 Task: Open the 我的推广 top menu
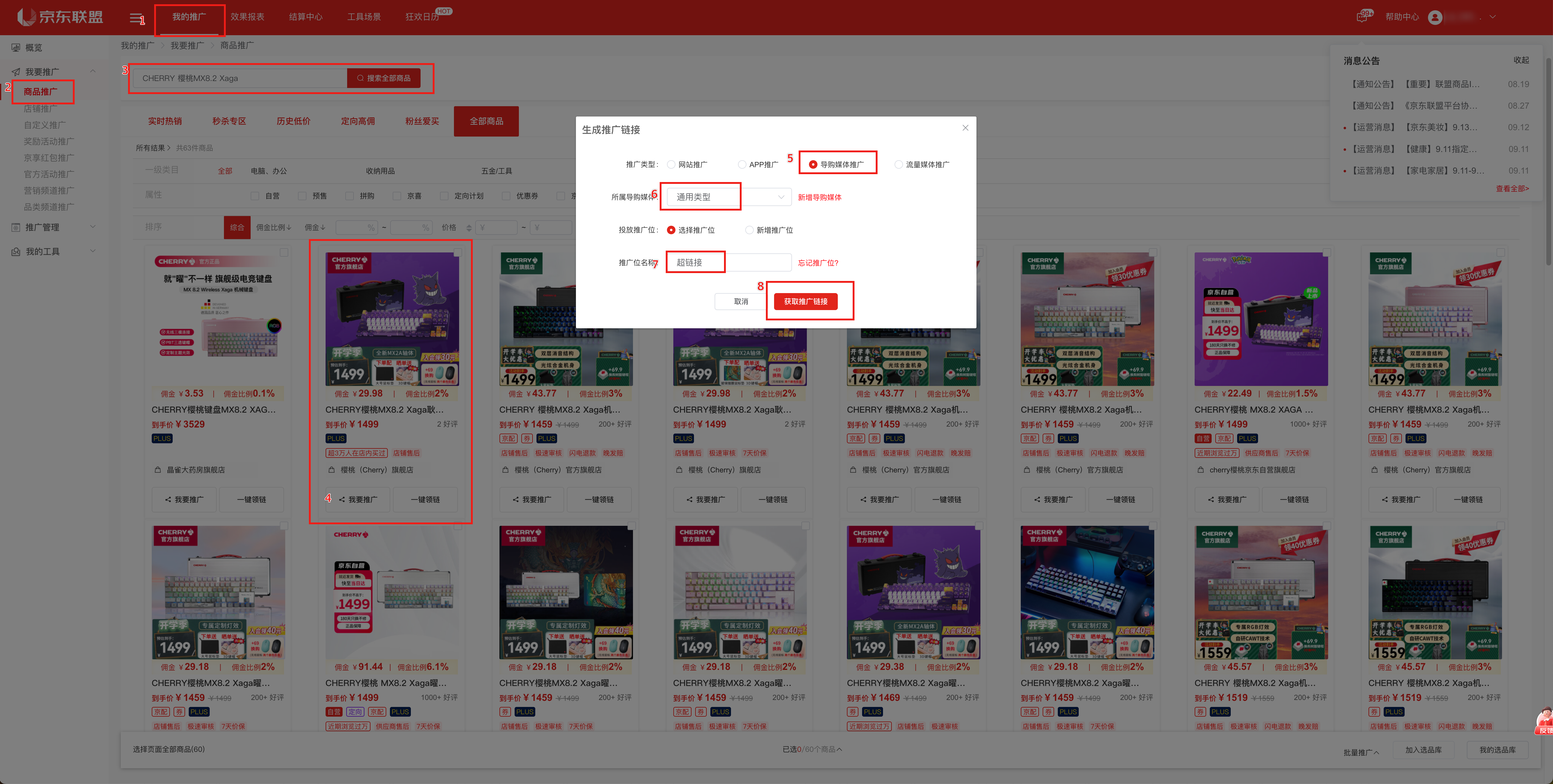pyautogui.click(x=189, y=17)
